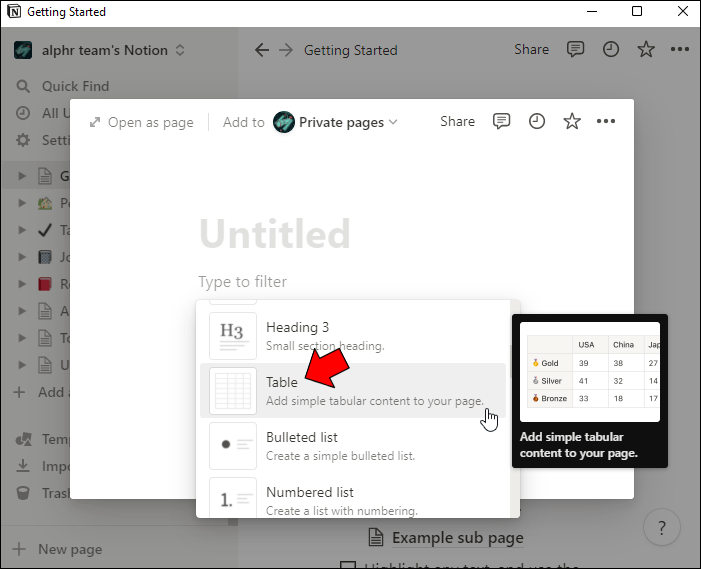
Task: Expand the sidebar page with house icon
Action: point(21,203)
